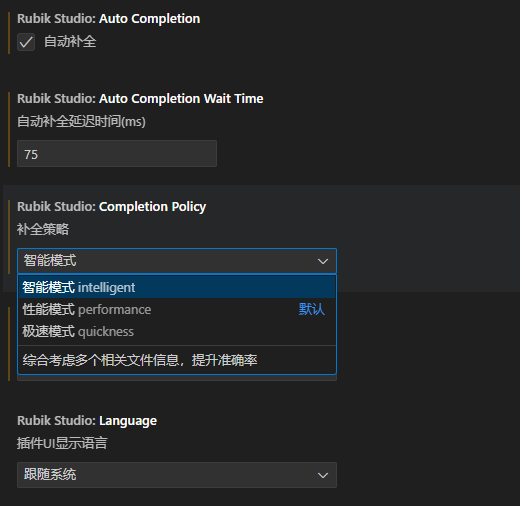Collapse the Completion Policy dropdown chevron
The width and height of the screenshot is (520, 506).
(x=323, y=261)
